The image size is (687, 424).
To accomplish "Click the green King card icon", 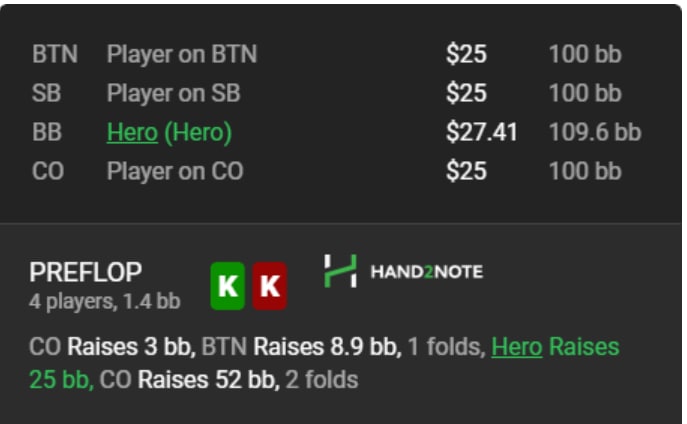I will 228,286.
